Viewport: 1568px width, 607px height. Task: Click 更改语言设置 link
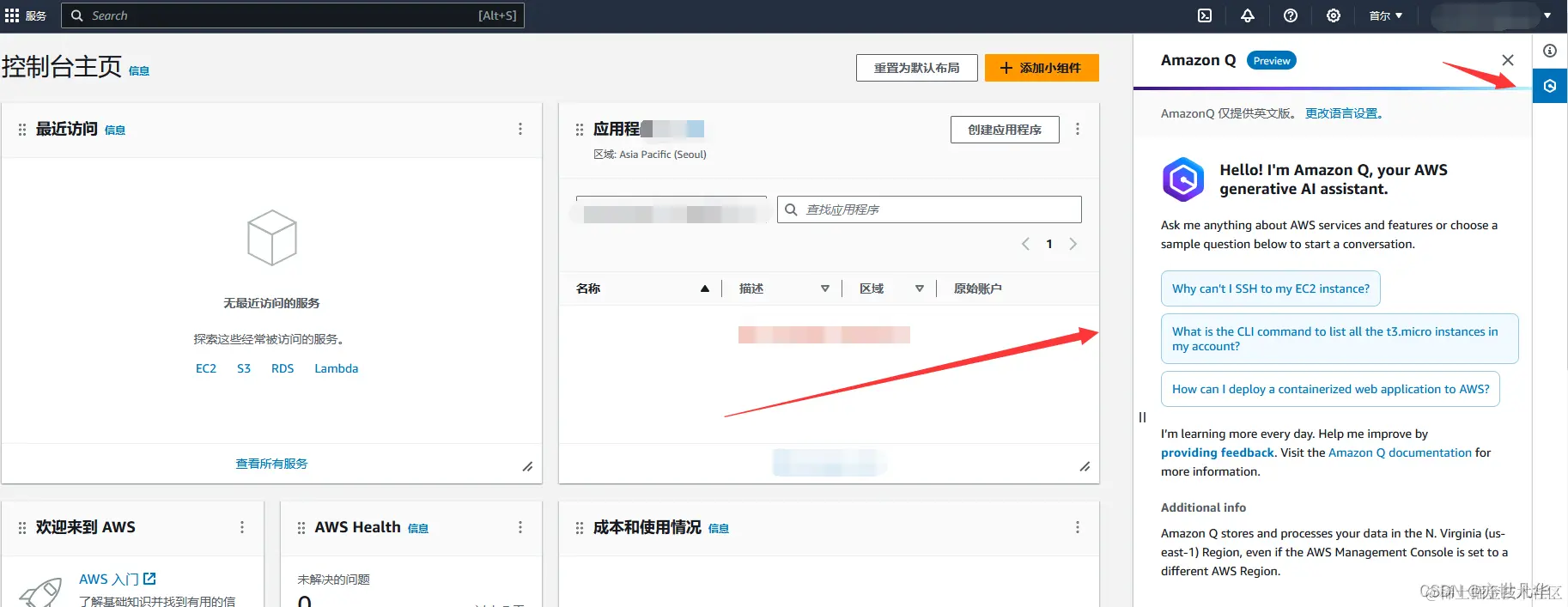click(x=1344, y=113)
